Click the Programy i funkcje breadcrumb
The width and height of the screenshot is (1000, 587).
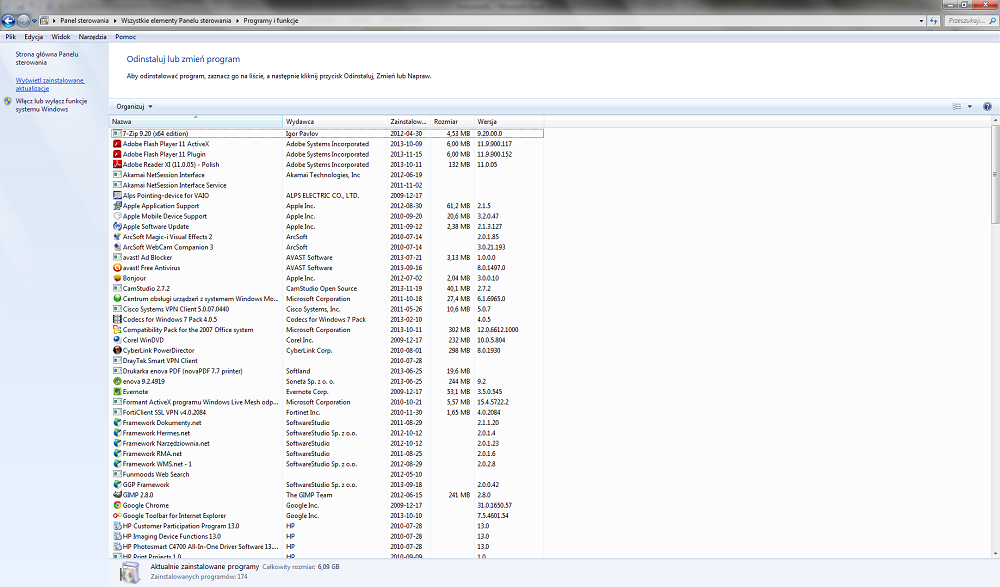tap(270, 20)
